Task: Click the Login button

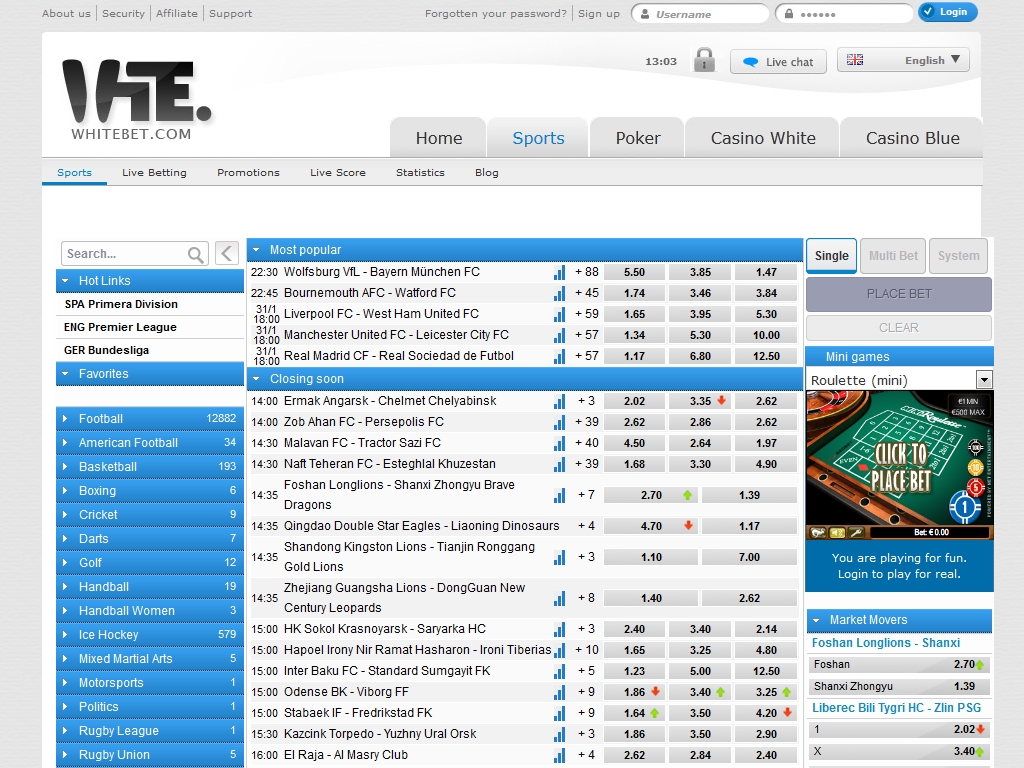Action: (x=947, y=12)
